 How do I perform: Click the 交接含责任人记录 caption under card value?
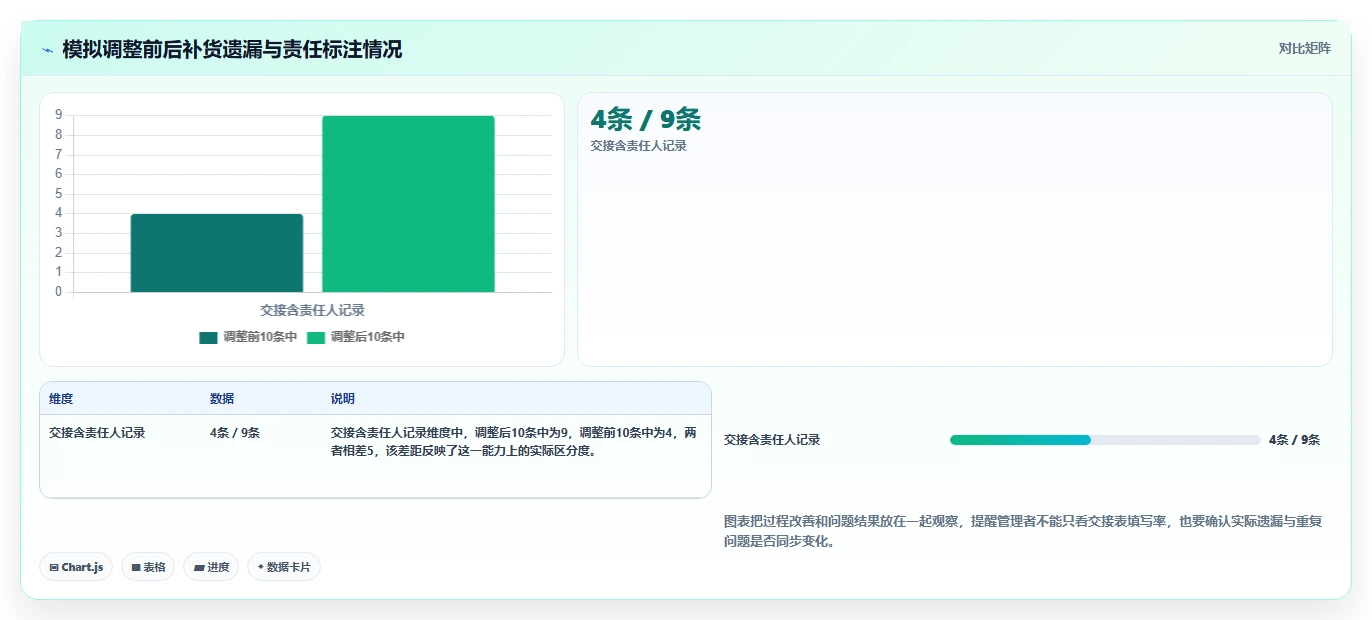click(638, 146)
